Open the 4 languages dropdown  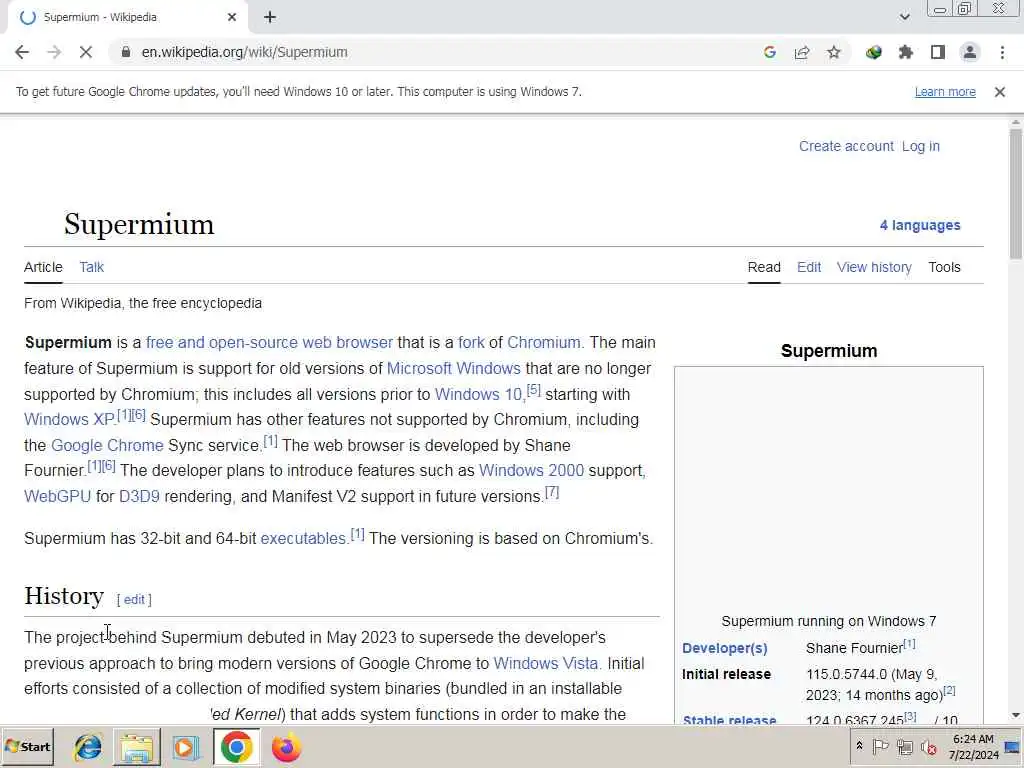(x=920, y=225)
